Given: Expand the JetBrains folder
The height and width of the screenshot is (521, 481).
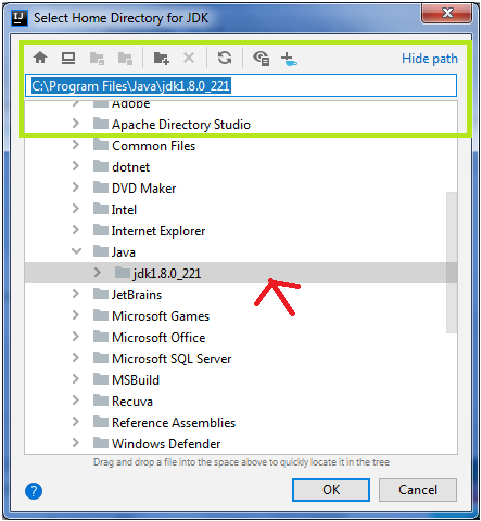Looking at the screenshot, I should click(x=76, y=294).
